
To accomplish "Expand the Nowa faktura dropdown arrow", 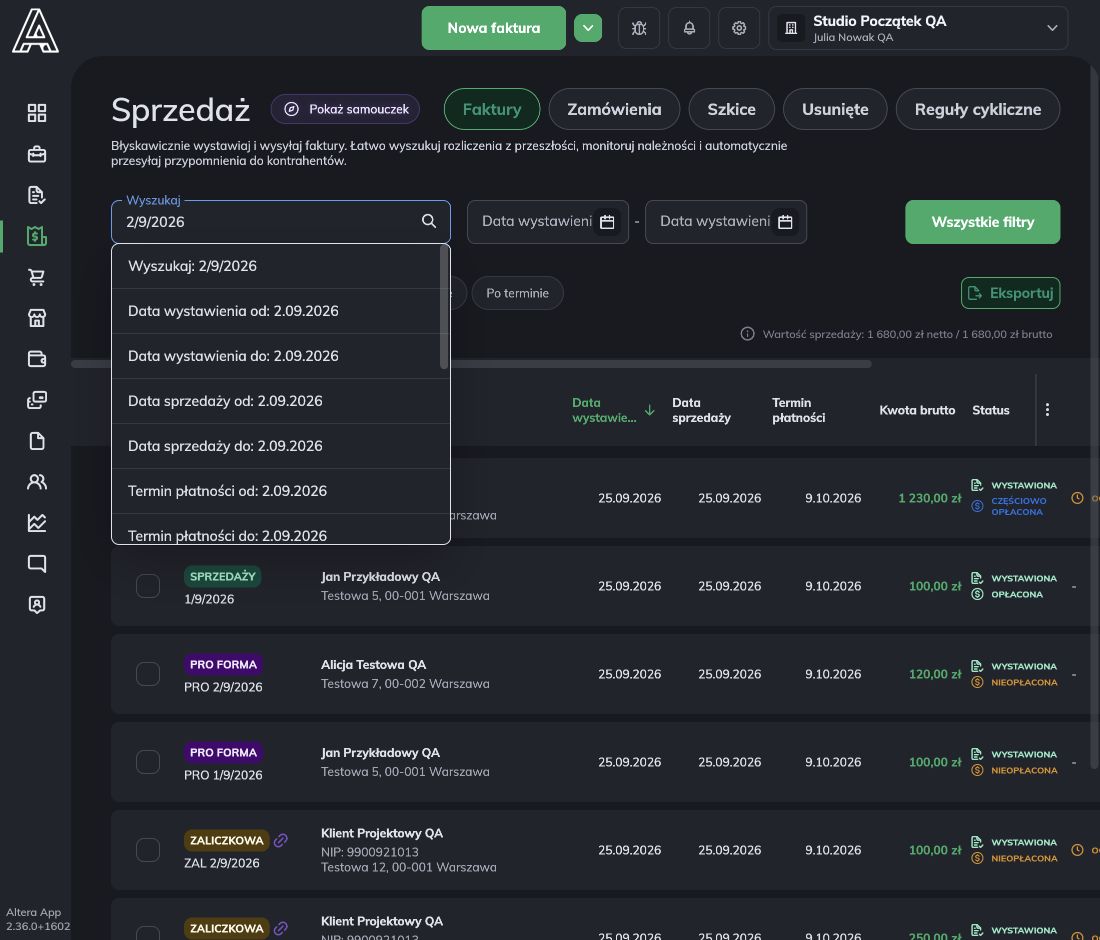I will pyautogui.click(x=588, y=28).
